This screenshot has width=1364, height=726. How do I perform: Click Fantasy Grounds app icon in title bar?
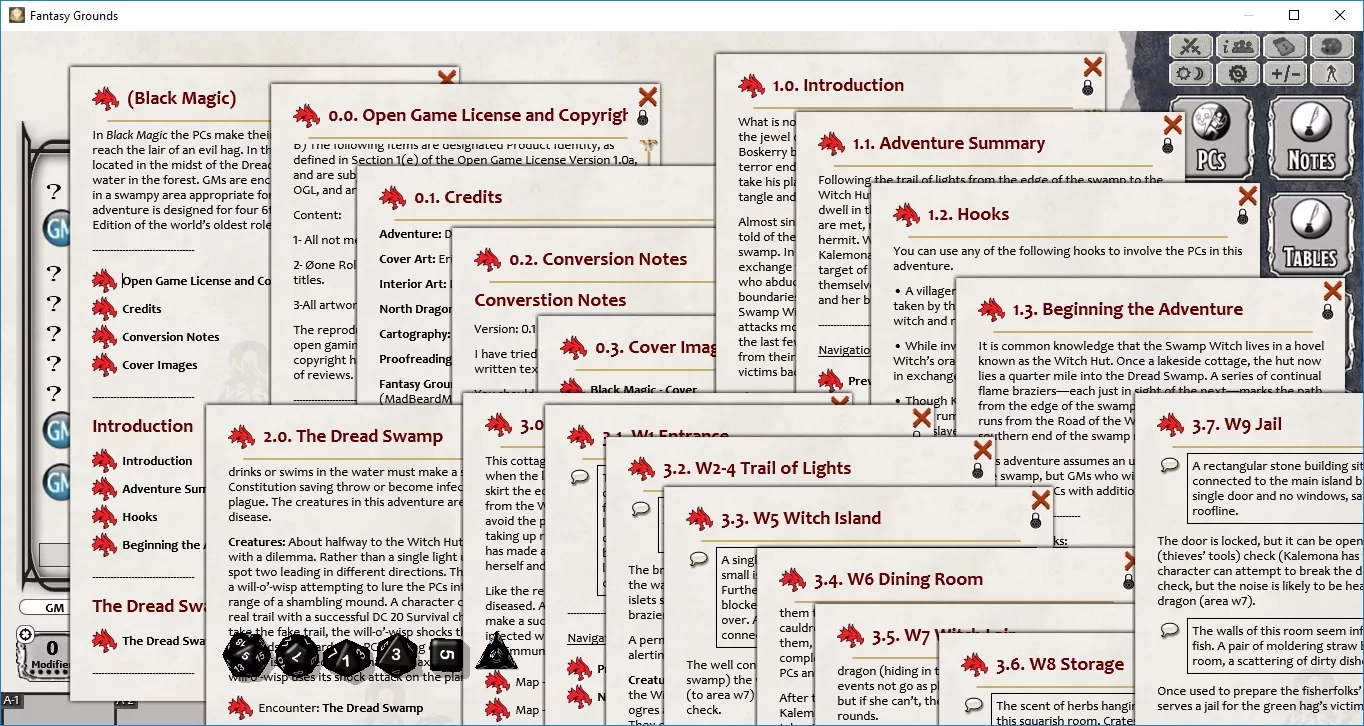pyautogui.click(x=16, y=15)
